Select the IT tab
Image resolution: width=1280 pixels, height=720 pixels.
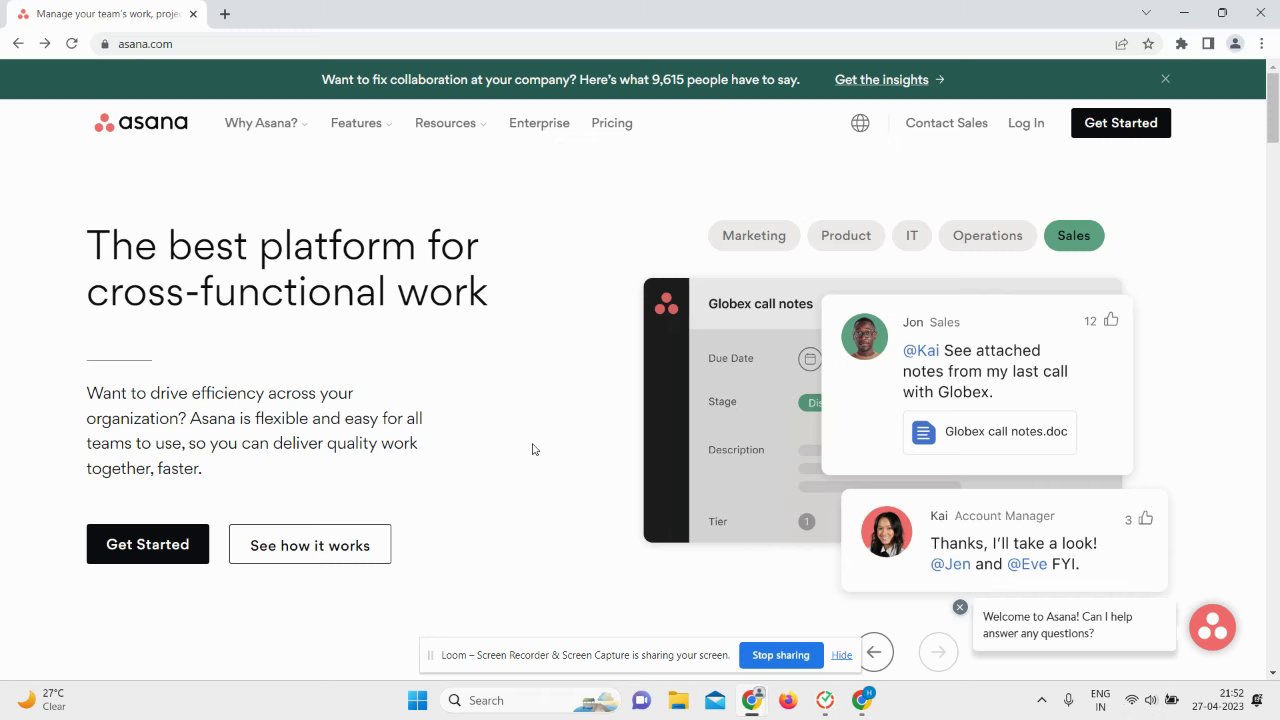coord(912,236)
